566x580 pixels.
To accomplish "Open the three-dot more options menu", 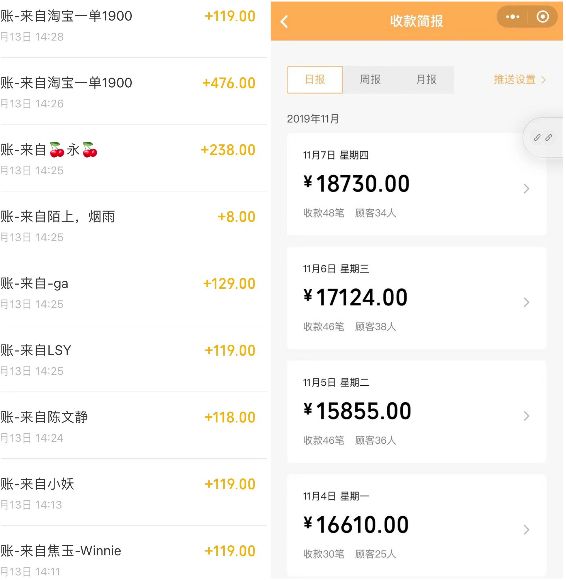I will pyautogui.click(x=512, y=17).
